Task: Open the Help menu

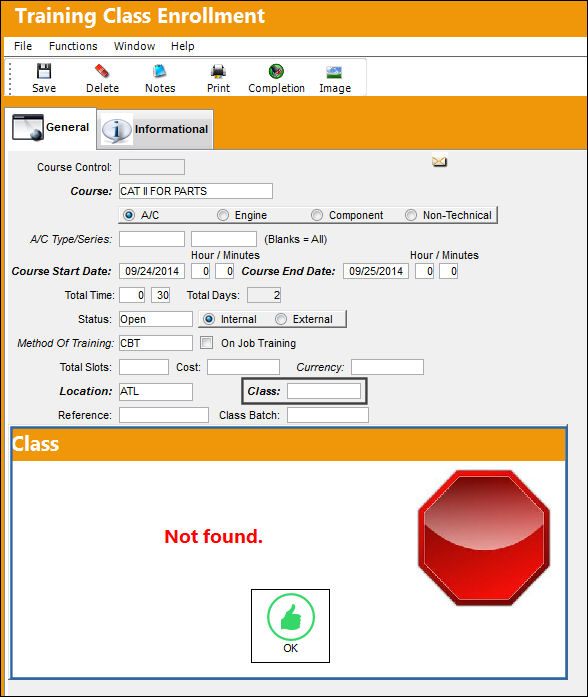Action: [x=183, y=46]
